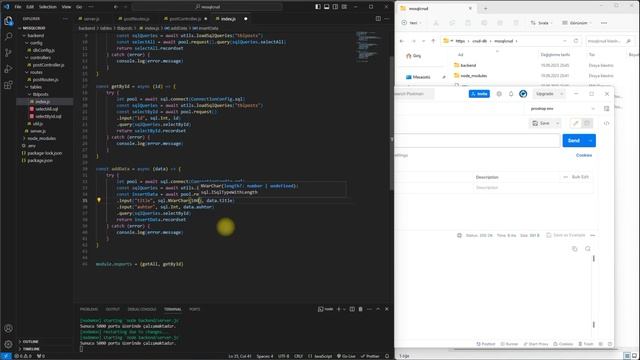Open the Source Control view icon
640x360 pixels.
click(8, 53)
